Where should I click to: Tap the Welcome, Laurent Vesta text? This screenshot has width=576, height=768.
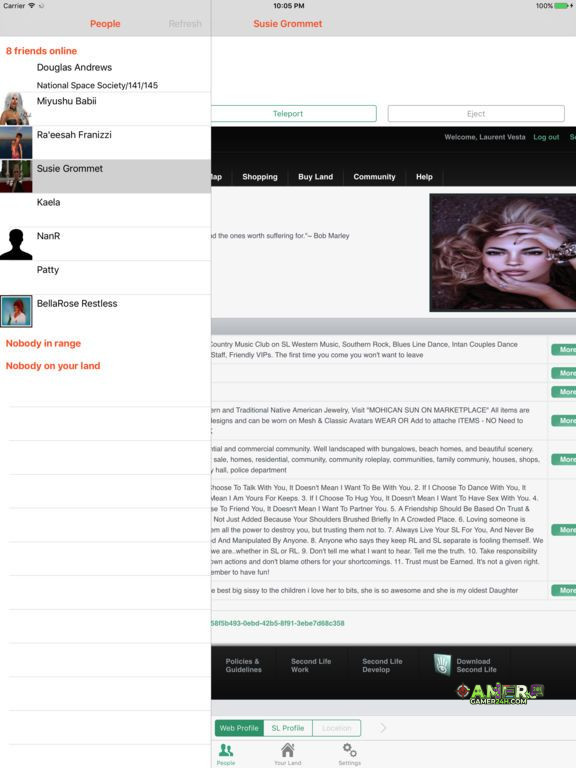tap(485, 137)
